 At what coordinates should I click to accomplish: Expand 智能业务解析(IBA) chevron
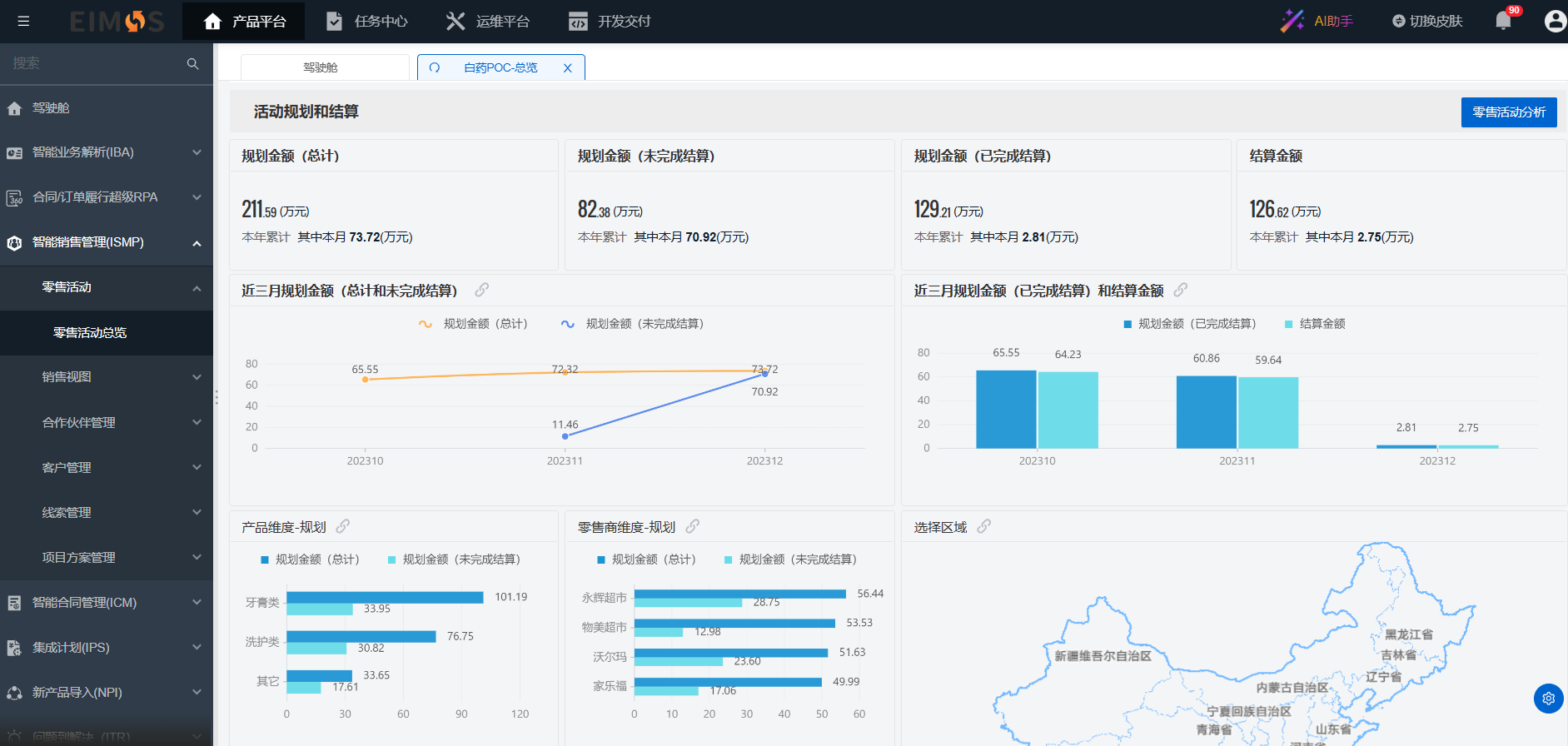pos(197,152)
